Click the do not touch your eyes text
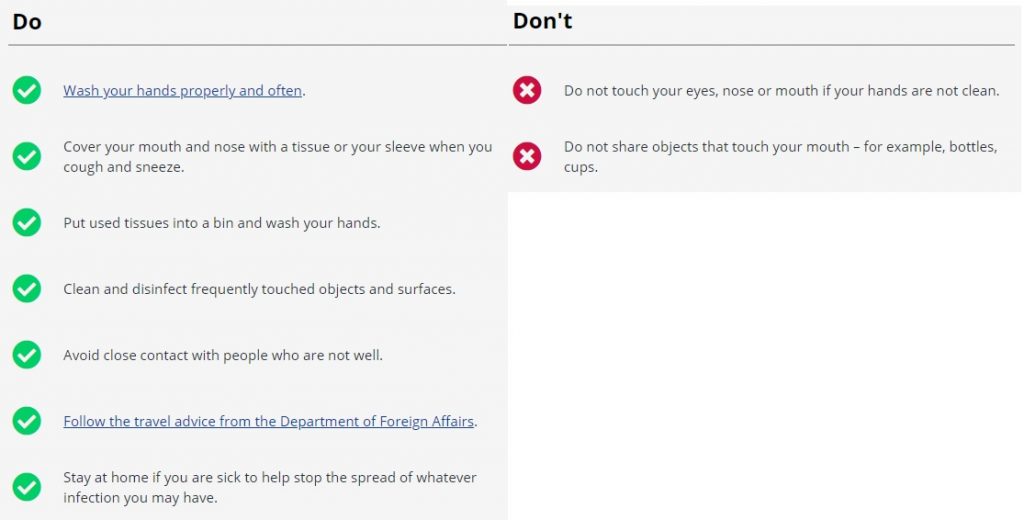This screenshot has width=1024, height=520. click(782, 91)
